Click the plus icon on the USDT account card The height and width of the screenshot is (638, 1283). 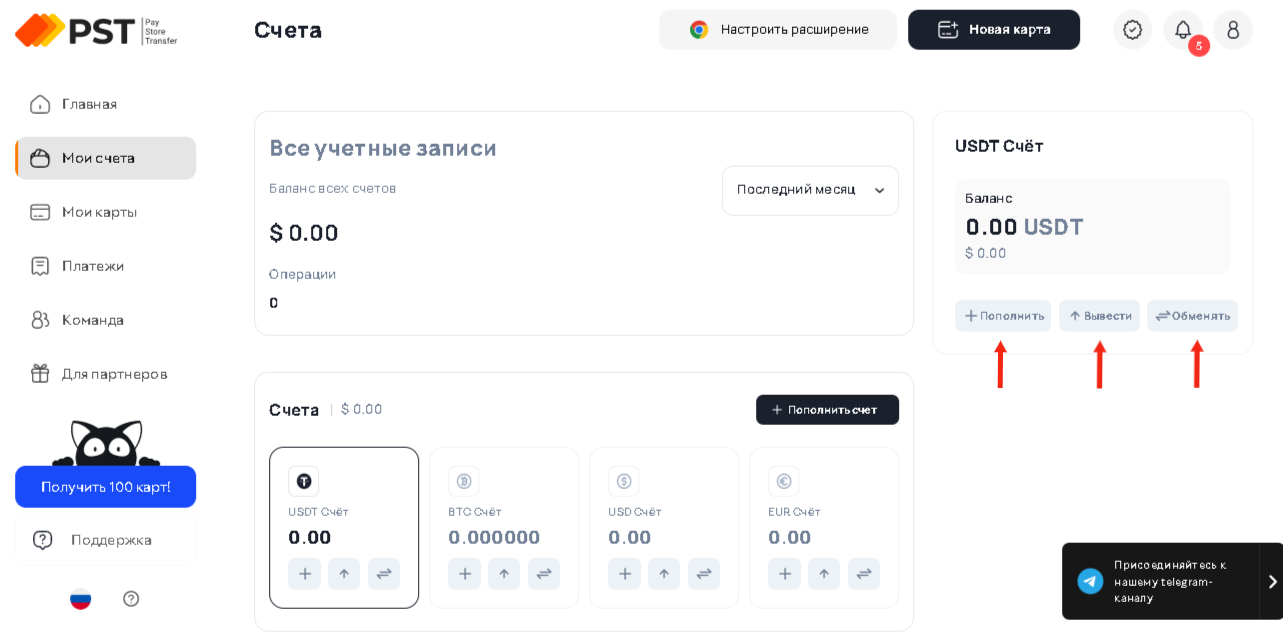click(305, 574)
